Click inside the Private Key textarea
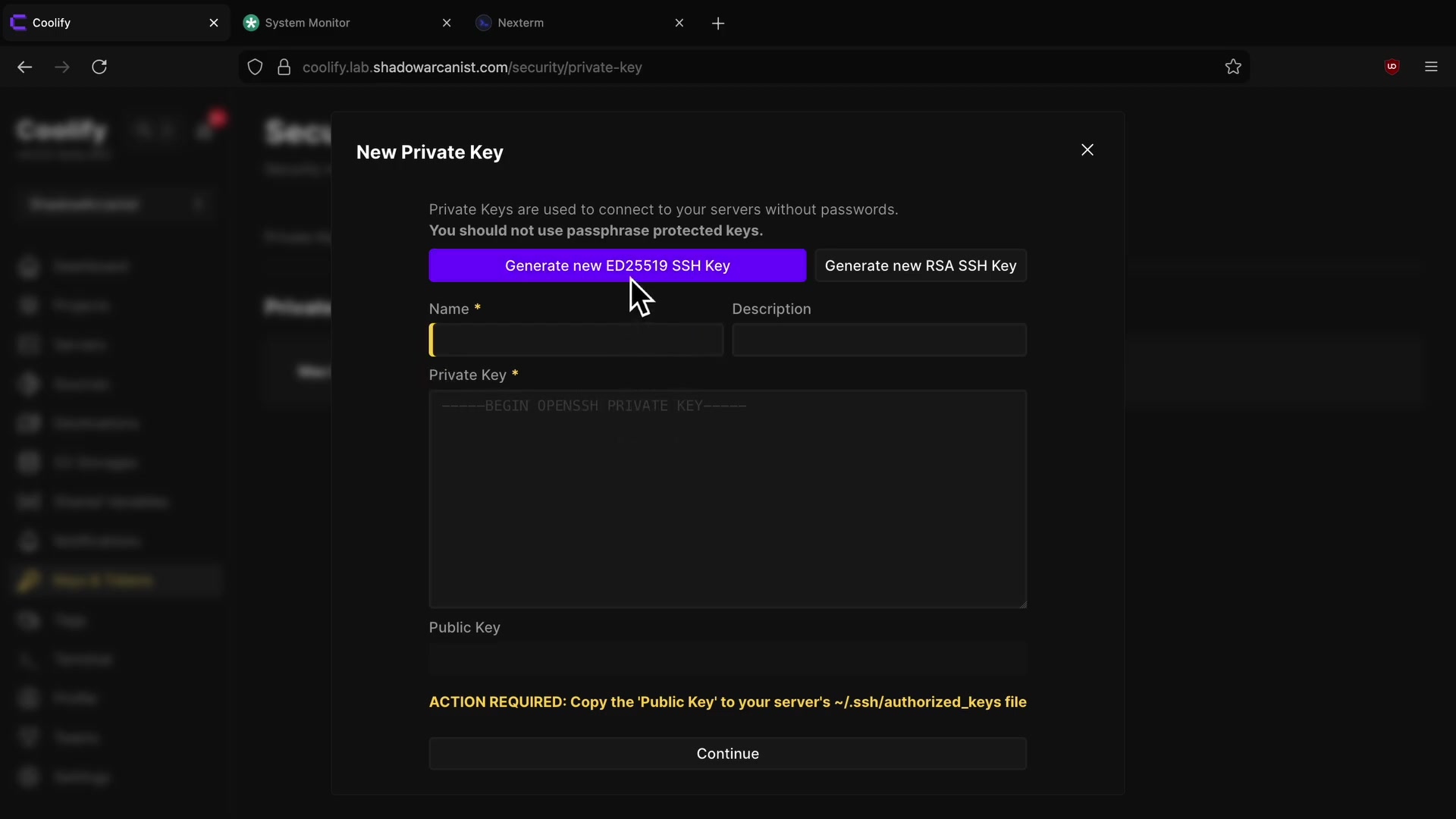Screen dimensions: 1456x819 click(728, 499)
